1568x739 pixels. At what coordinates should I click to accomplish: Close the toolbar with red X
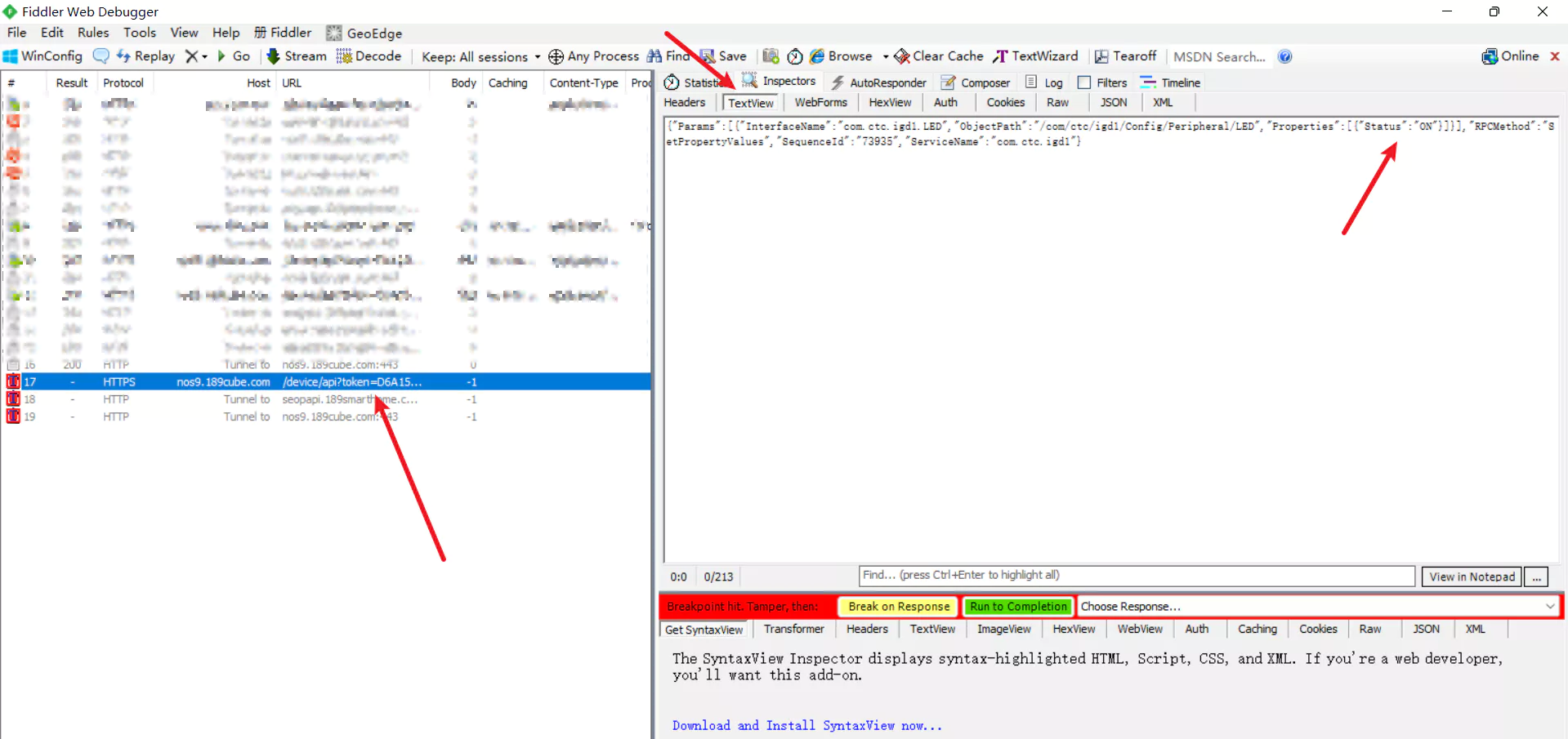(x=1555, y=56)
